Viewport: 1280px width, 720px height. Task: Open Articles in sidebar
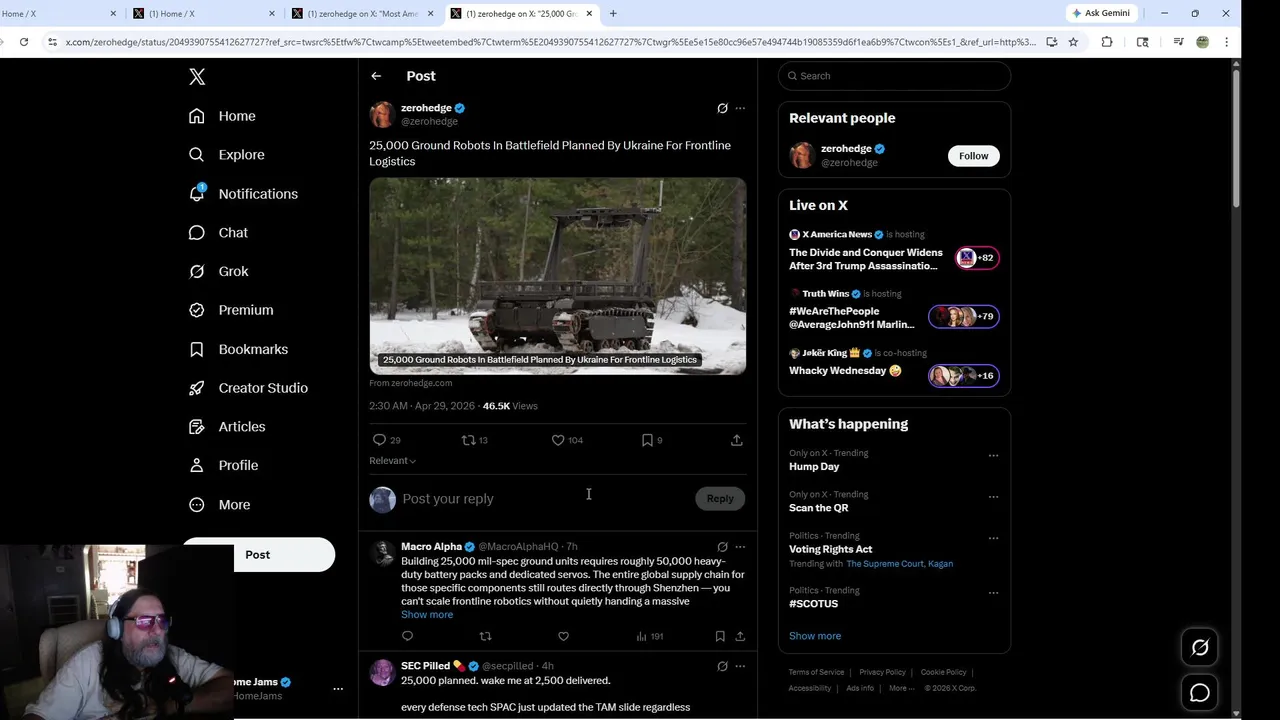click(227, 427)
